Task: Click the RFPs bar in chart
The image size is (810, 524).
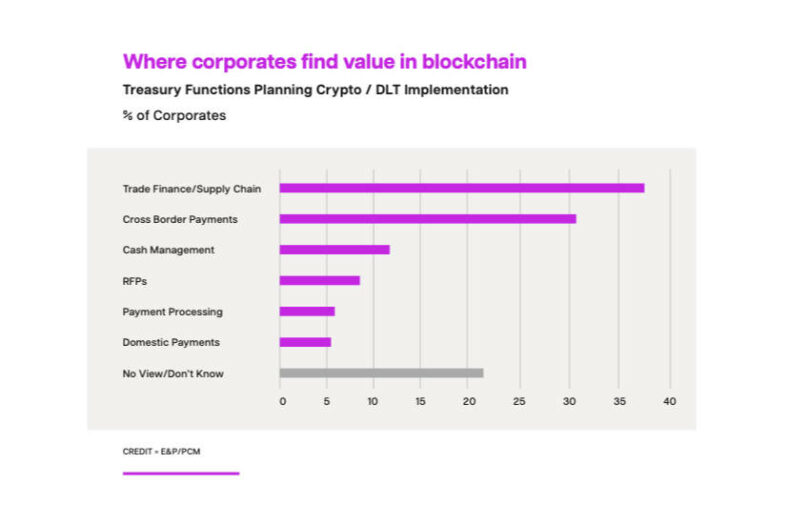Action: (319, 280)
